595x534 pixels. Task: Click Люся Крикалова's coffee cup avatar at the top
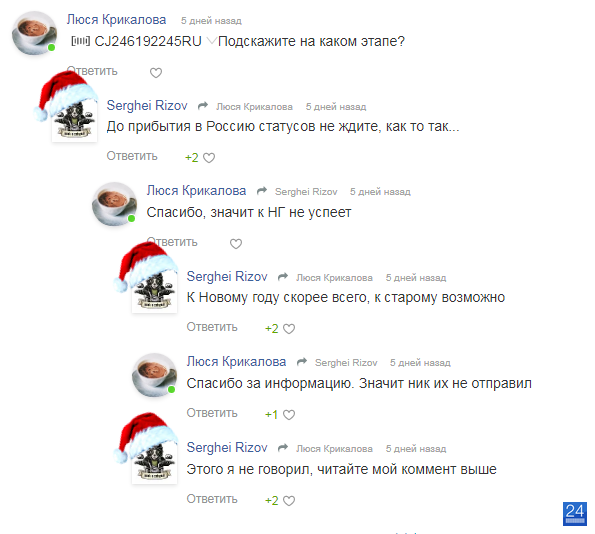click(x=35, y=33)
